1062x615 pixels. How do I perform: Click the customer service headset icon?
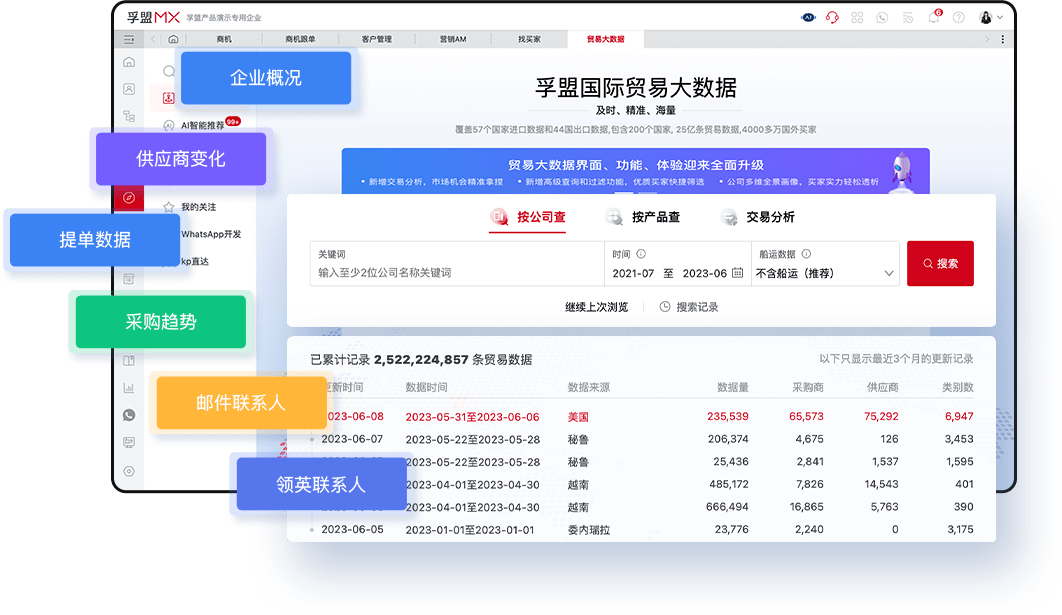[832, 17]
